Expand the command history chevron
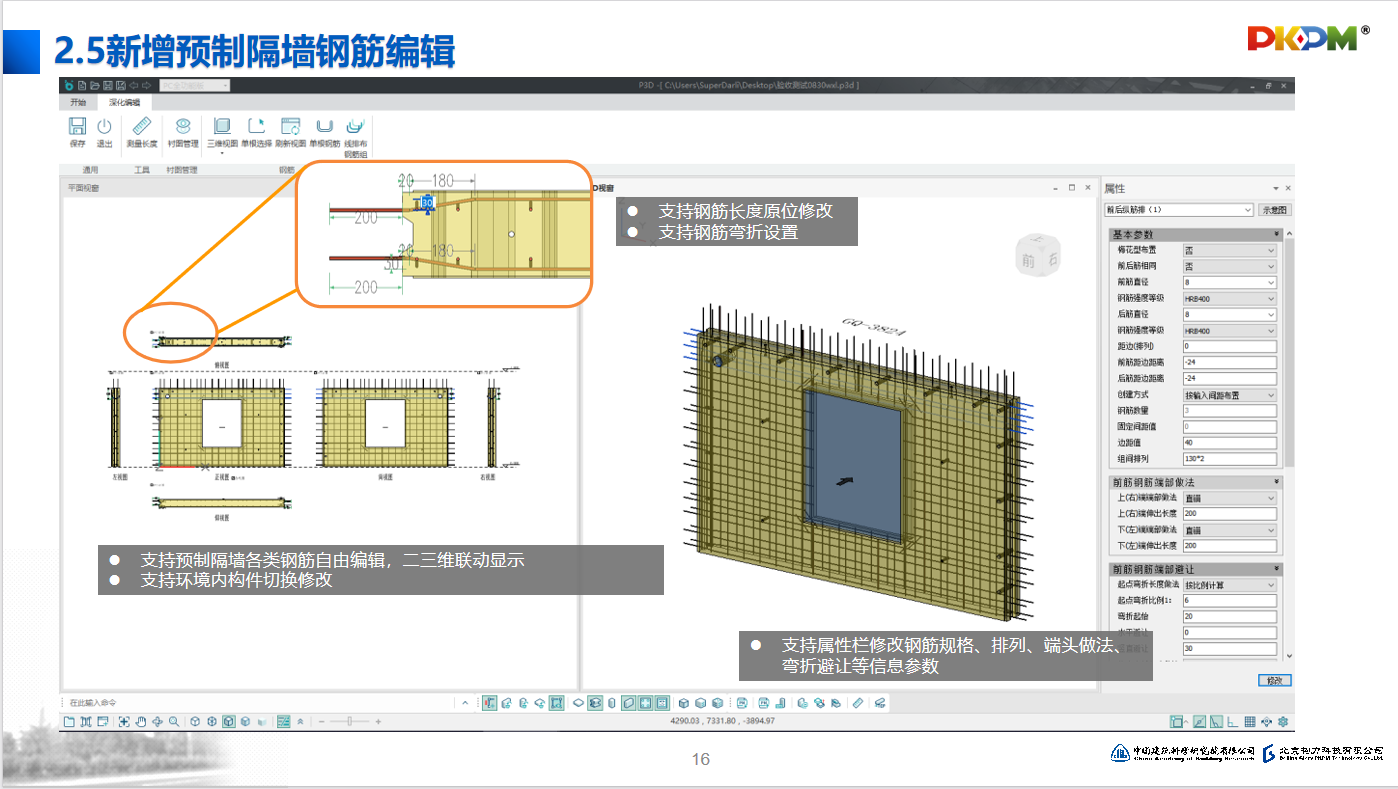 (465, 703)
